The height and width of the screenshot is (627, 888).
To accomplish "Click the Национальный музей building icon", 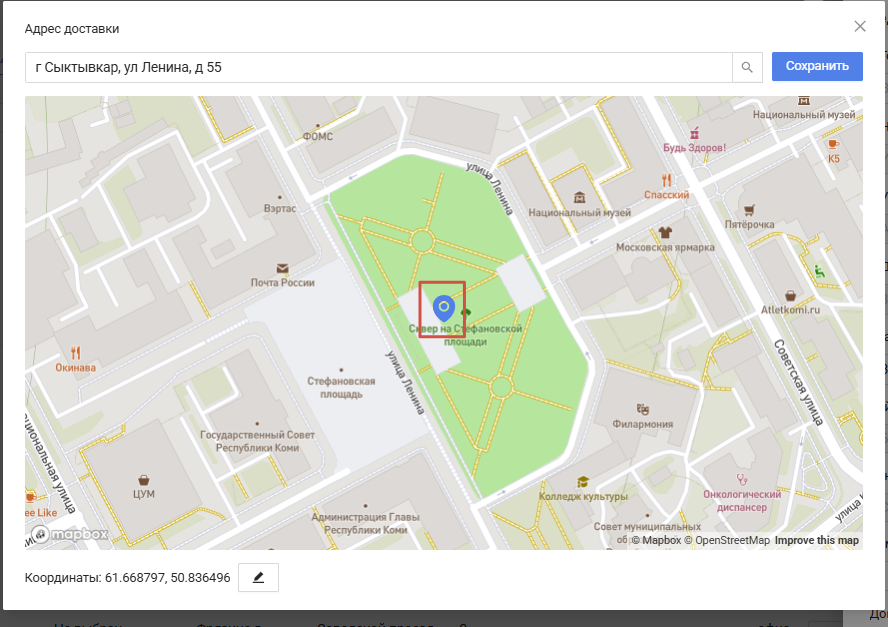I will point(579,198).
